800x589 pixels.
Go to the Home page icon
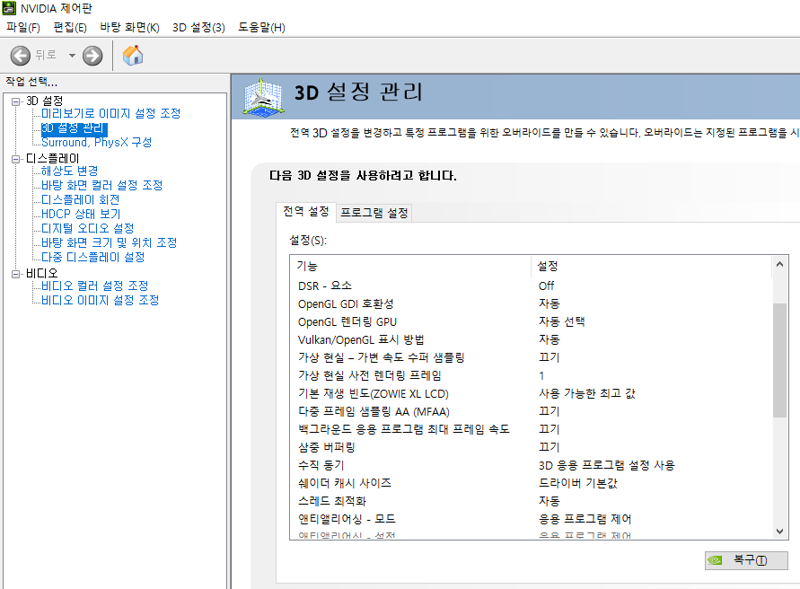(x=133, y=56)
